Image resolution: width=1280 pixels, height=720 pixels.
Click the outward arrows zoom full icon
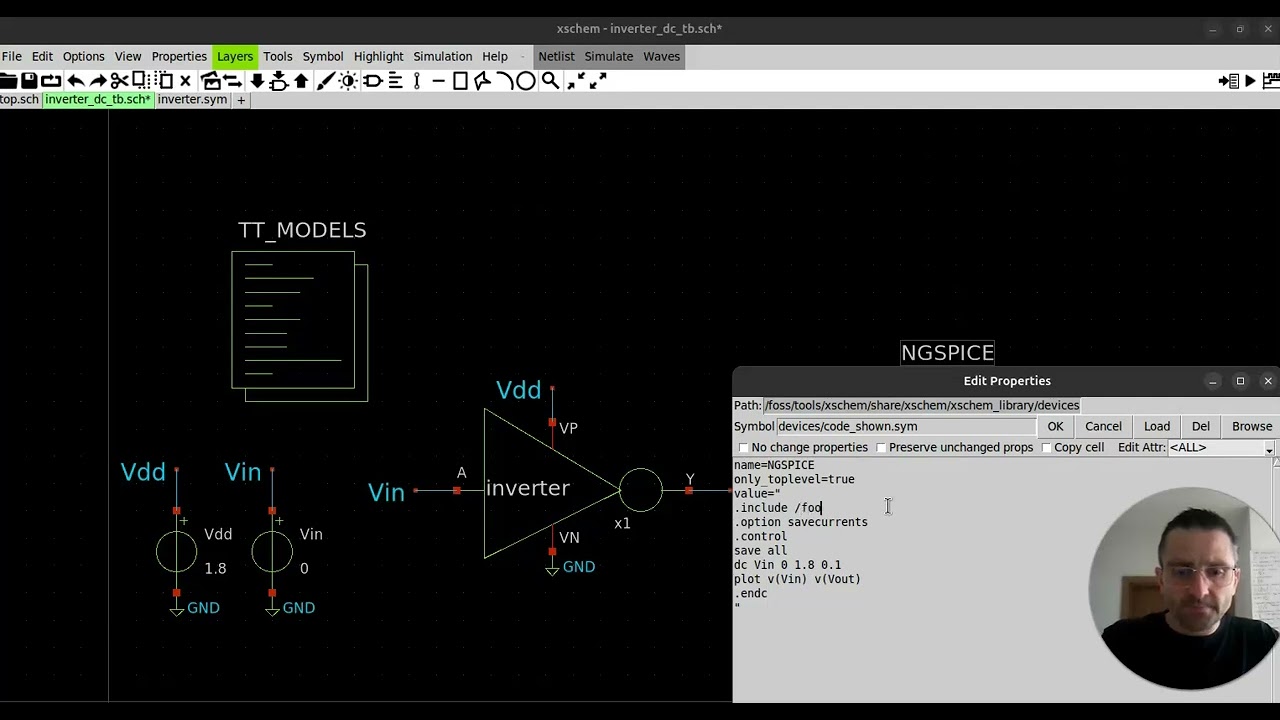click(x=598, y=81)
